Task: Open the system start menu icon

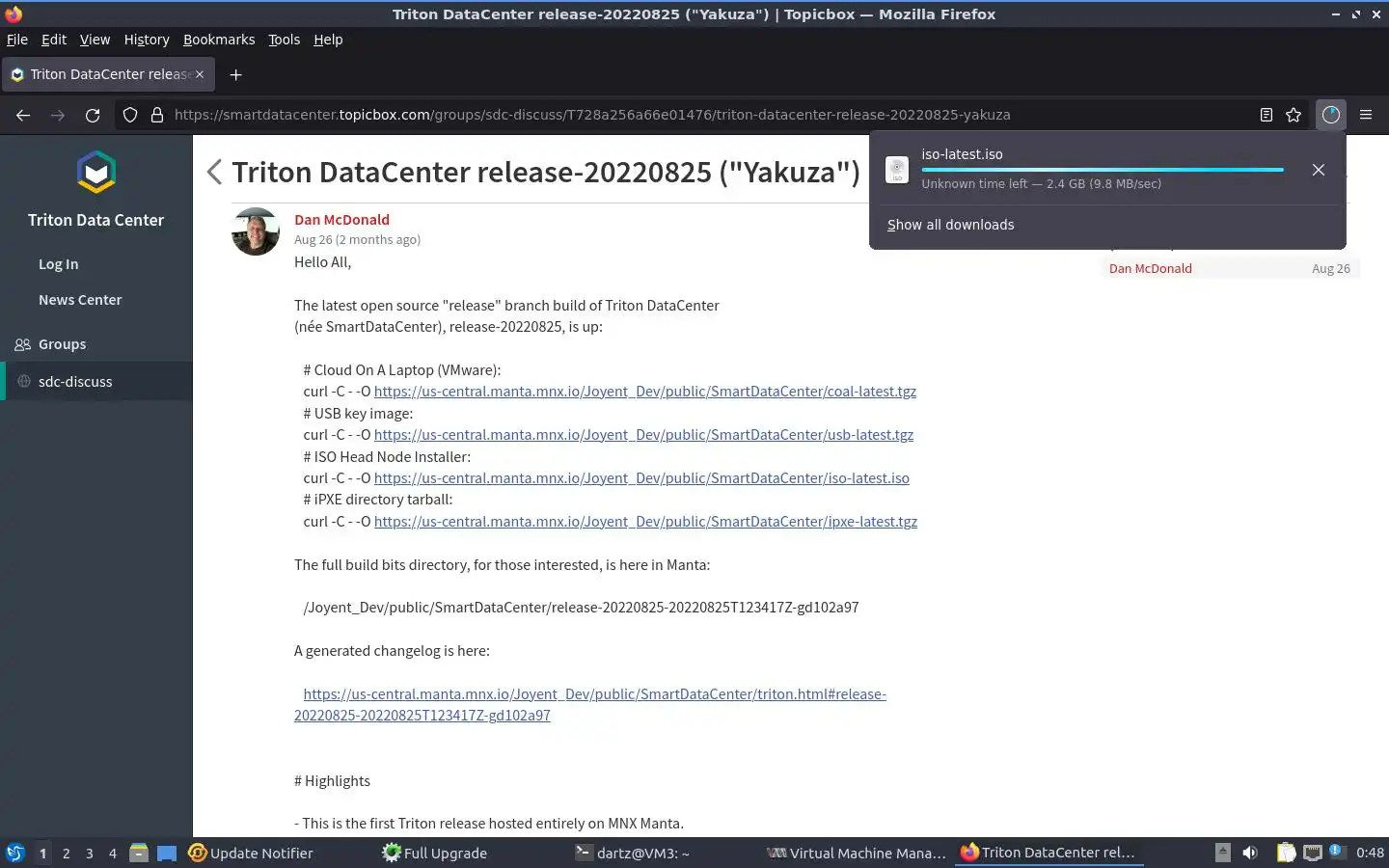Action: point(15,853)
